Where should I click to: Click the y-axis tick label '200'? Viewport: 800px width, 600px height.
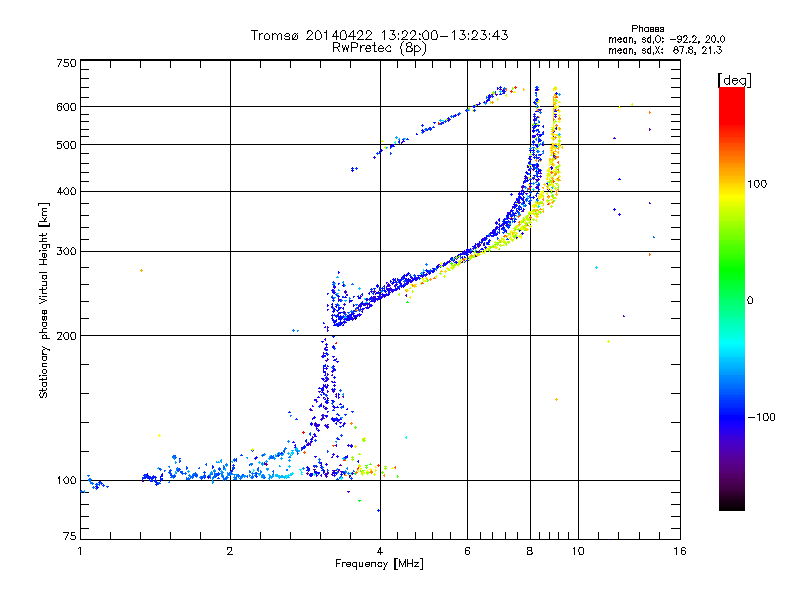[x=66, y=336]
